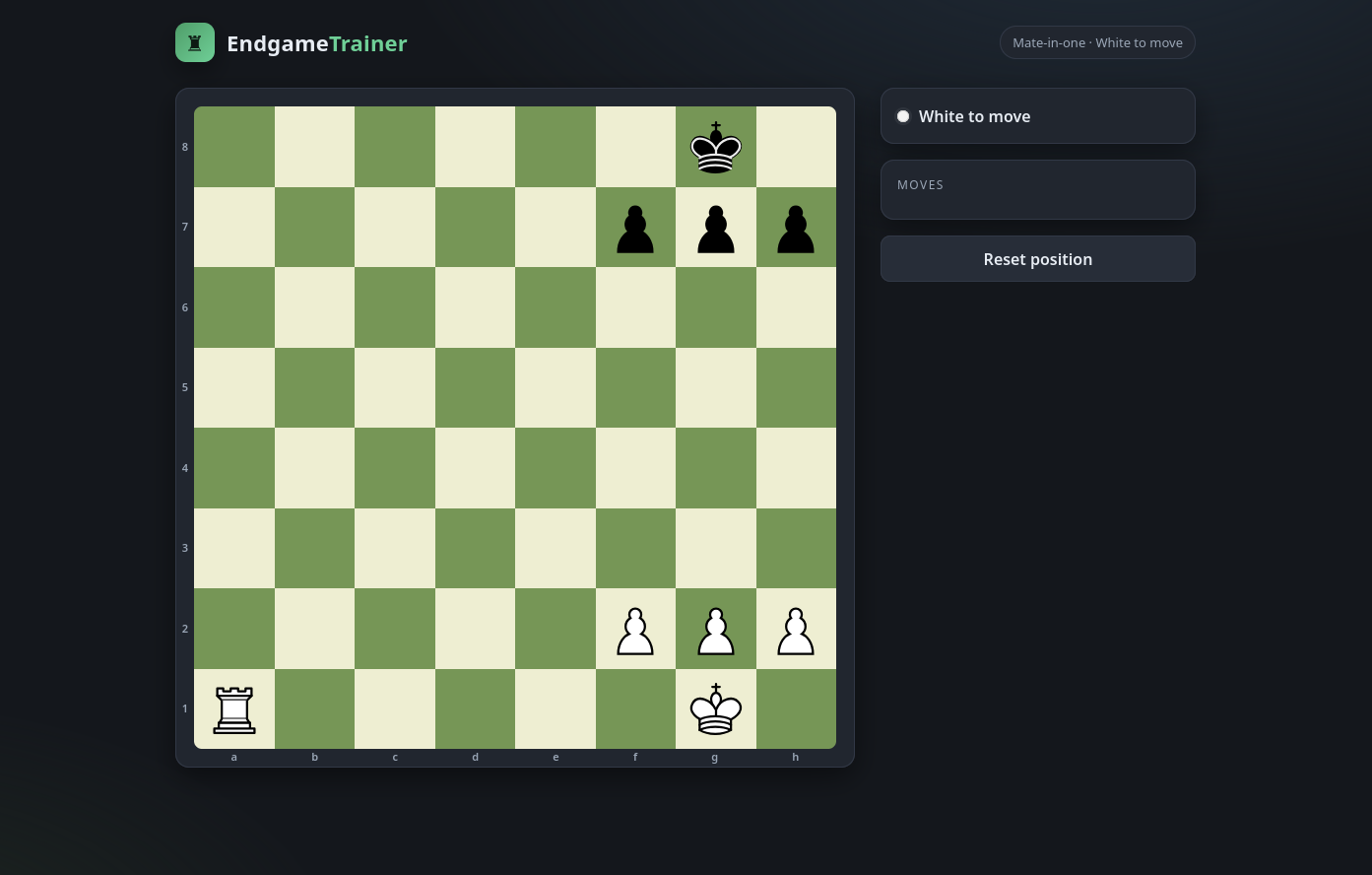This screenshot has width=1372, height=875.
Task: Select the white rook on a1
Action: 234,709
